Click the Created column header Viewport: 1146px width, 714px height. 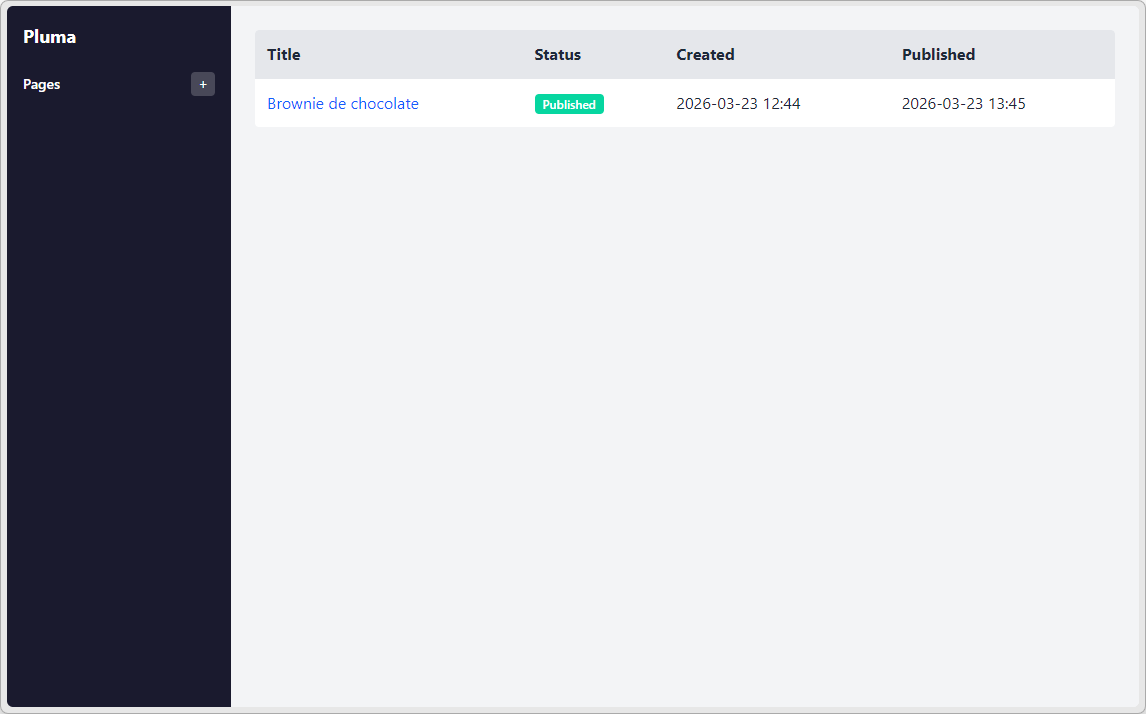coord(705,55)
